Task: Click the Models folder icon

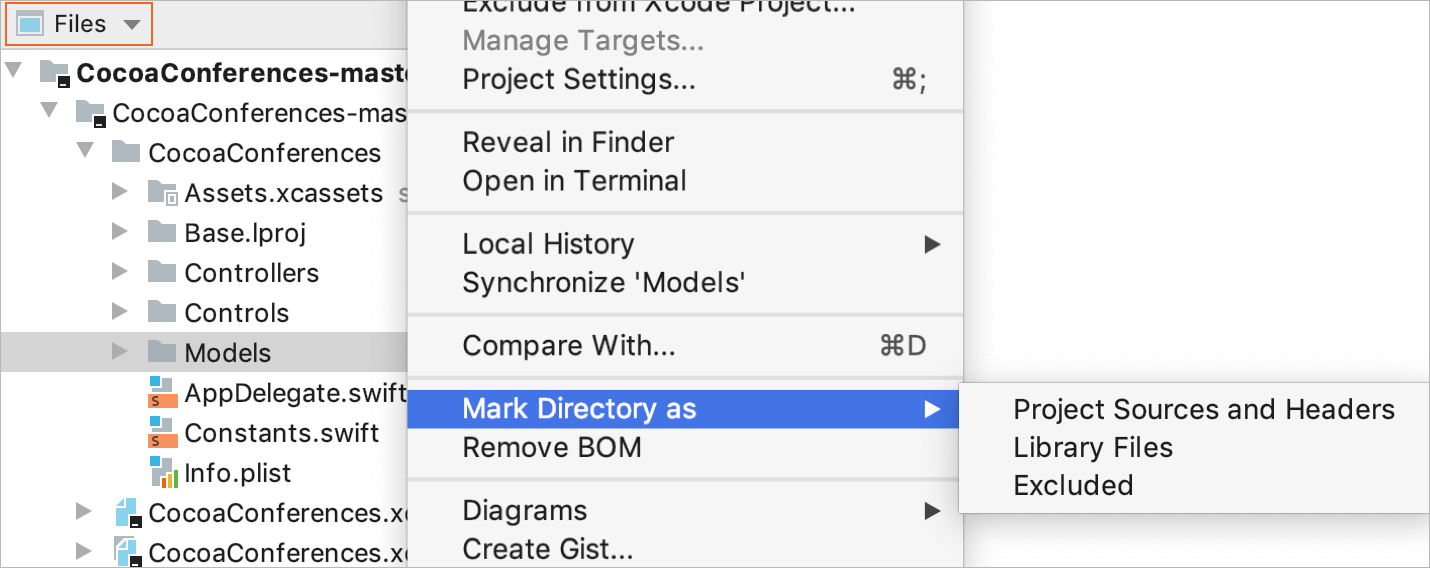Action: [x=162, y=352]
